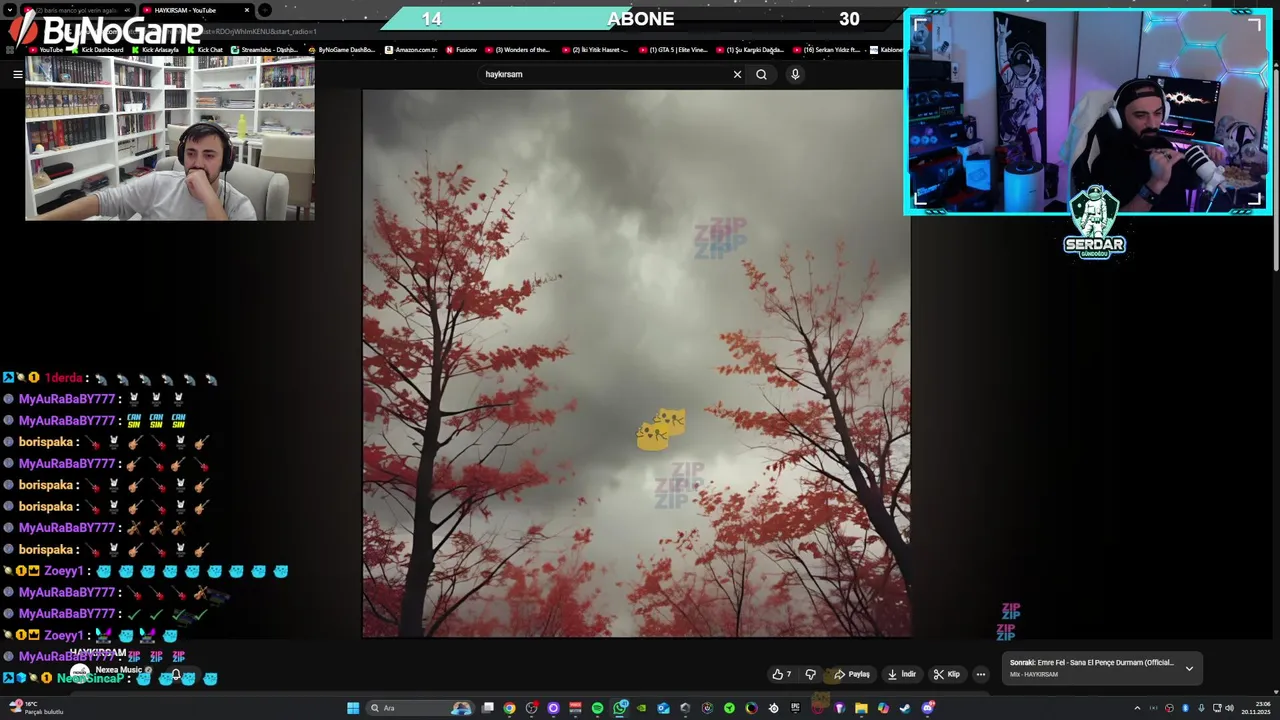Open the volume control in the tray
Image resolution: width=1280 pixels, height=720 pixels.
pos(1229,708)
